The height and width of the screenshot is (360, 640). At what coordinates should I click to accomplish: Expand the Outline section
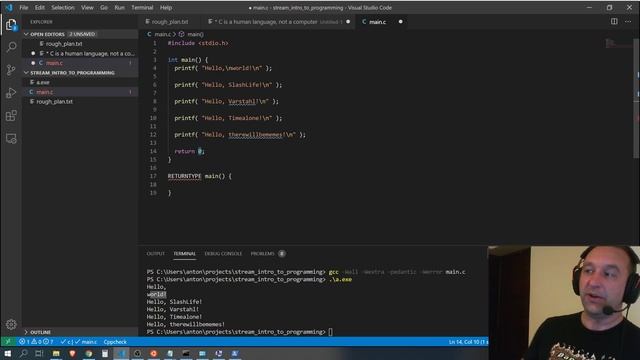(x=80, y=332)
